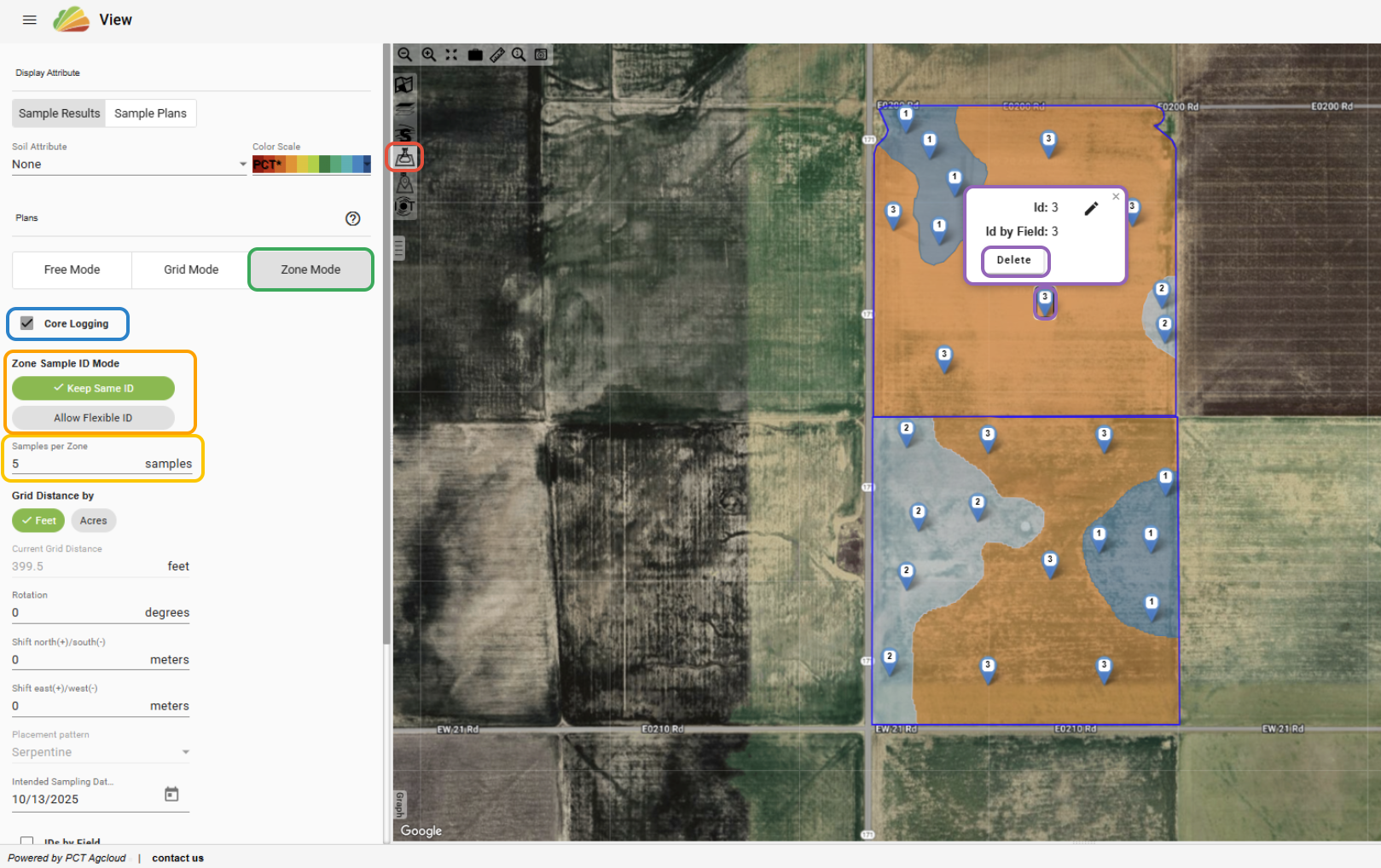
Task: Open the PCT Color Scale selector
Action: 311,165
